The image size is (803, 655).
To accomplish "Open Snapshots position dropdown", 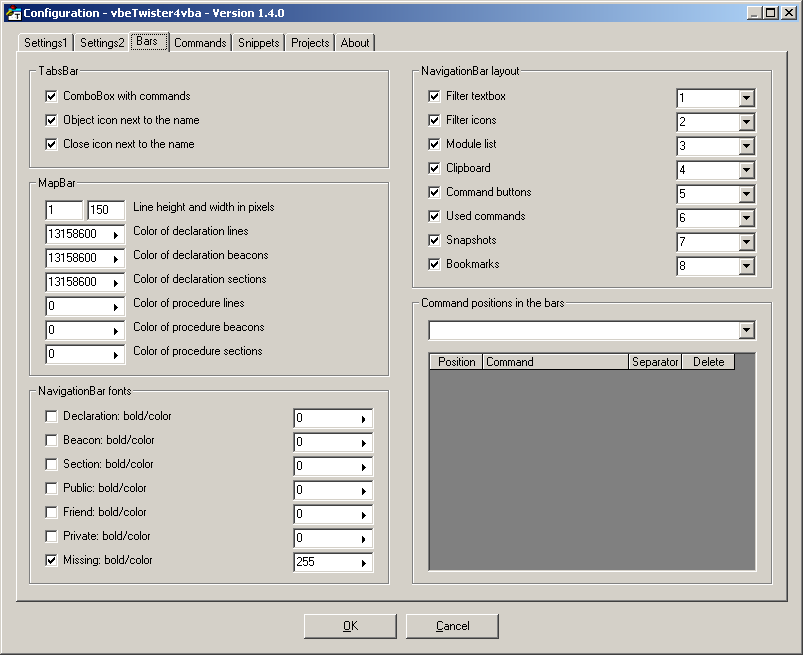I will click(x=747, y=242).
